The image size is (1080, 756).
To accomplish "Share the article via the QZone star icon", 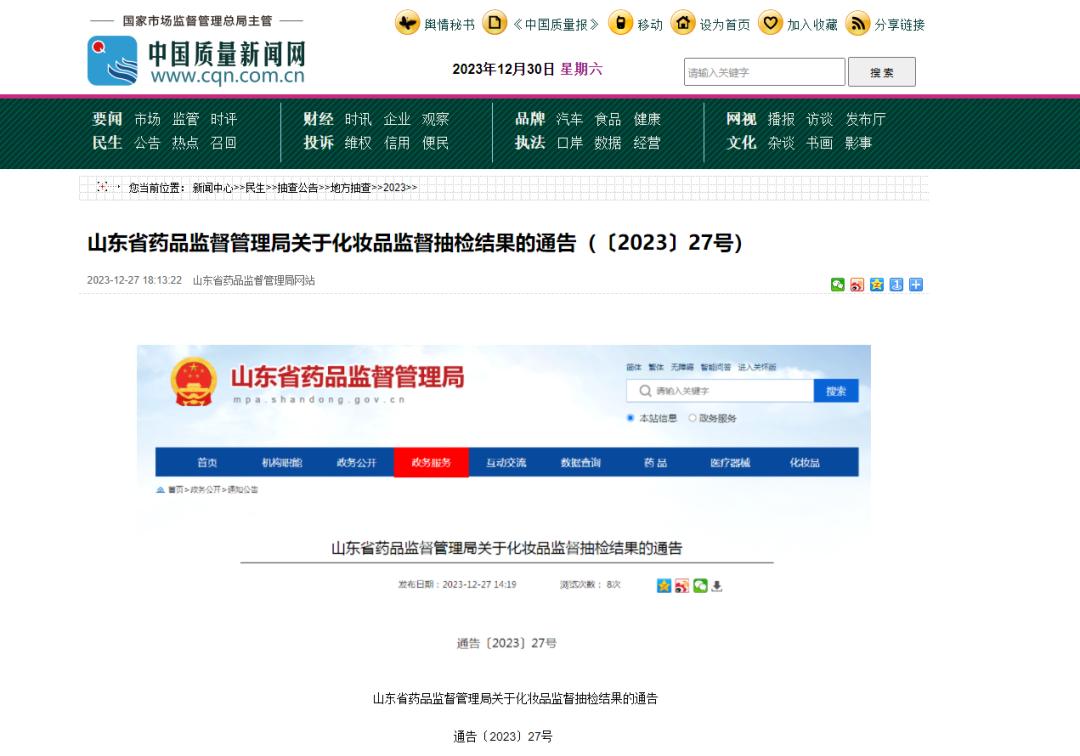I will (877, 284).
